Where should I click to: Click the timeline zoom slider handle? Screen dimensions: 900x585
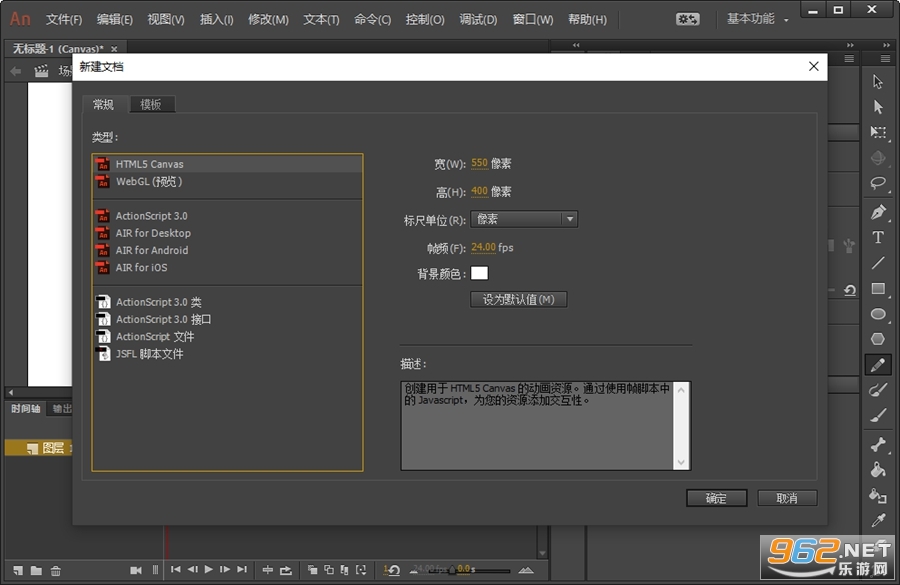pos(452,570)
